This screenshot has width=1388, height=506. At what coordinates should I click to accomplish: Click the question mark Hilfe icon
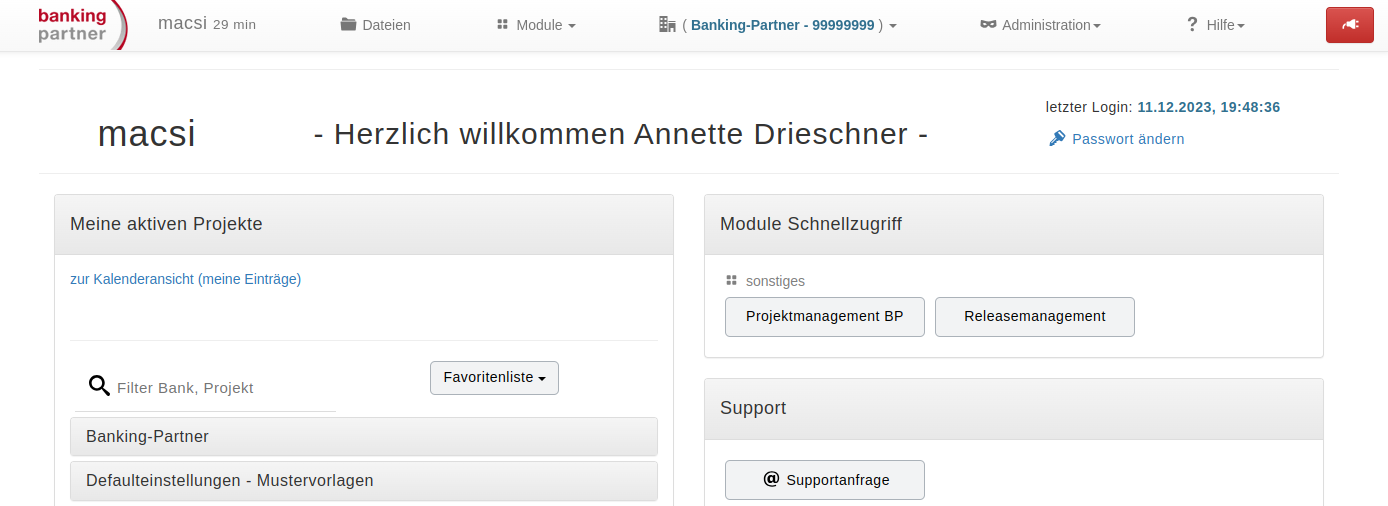click(1192, 25)
